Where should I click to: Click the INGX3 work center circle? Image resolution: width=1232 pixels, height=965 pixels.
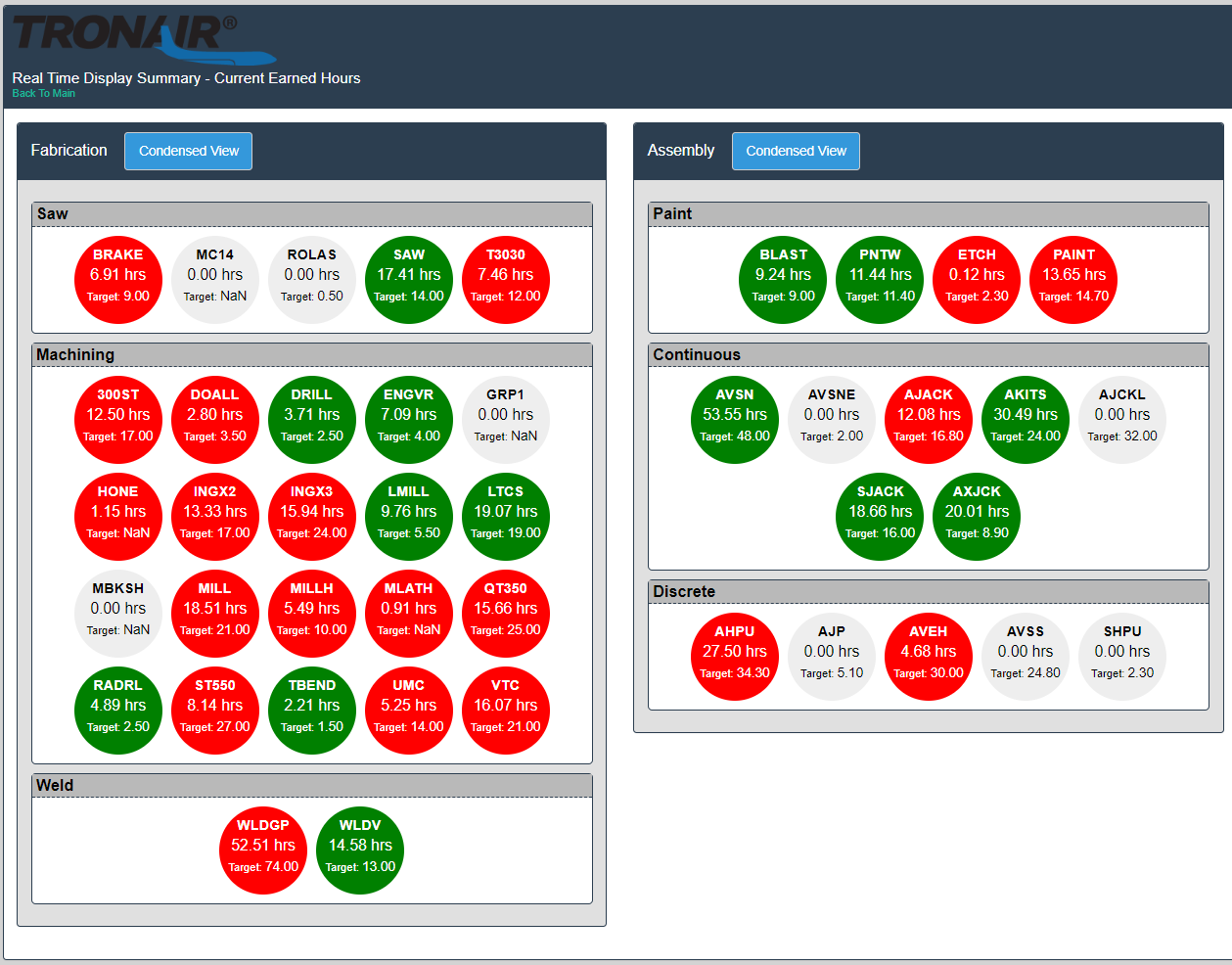[312, 517]
